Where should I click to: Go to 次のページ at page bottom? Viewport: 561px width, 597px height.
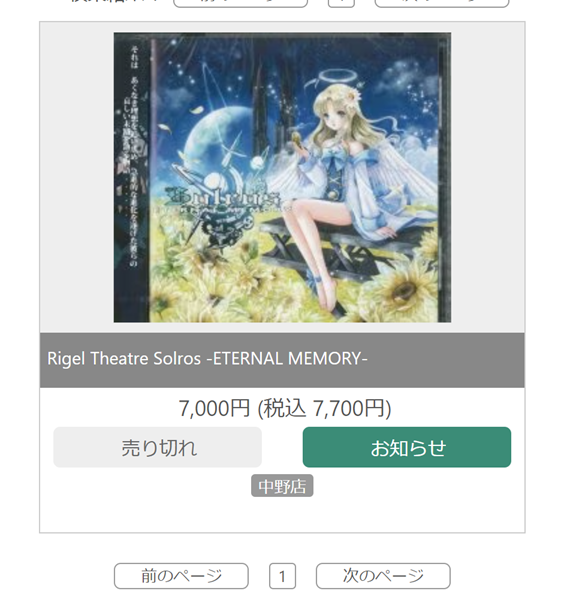click(383, 576)
